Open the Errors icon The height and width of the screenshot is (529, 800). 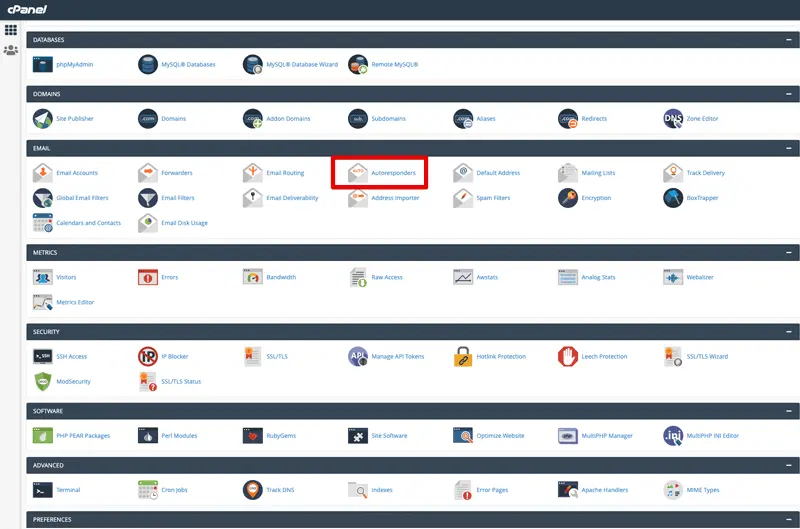point(148,277)
